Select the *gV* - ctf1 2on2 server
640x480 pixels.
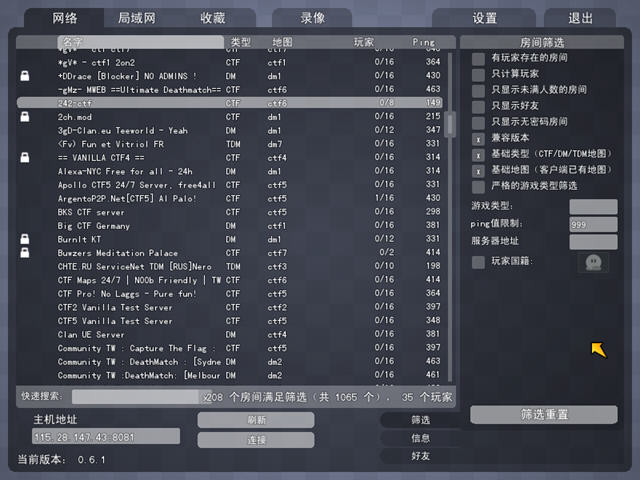coord(229,62)
